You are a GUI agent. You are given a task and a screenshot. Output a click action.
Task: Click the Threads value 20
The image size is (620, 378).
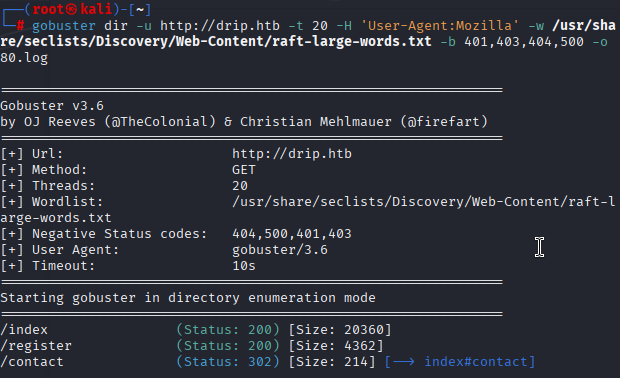(x=240, y=186)
